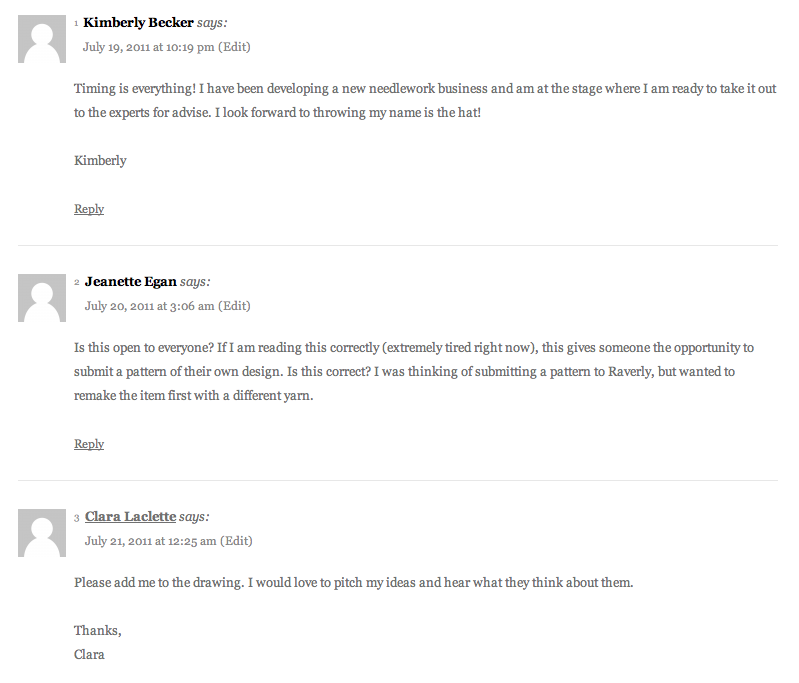799x683 pixels.
Task: Open the July 20, 2011 at 3:06 am permalink
Action: [149, 306]
